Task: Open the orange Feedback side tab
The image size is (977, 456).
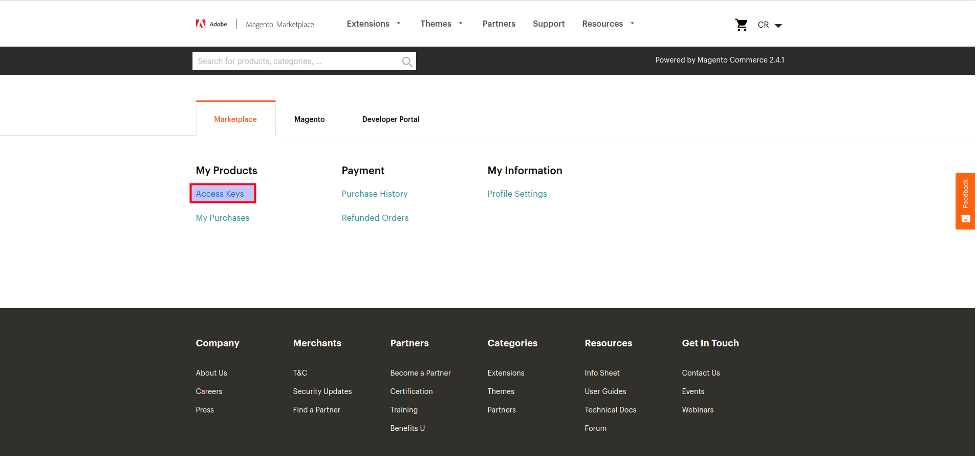Action: (x=965, y=201)
